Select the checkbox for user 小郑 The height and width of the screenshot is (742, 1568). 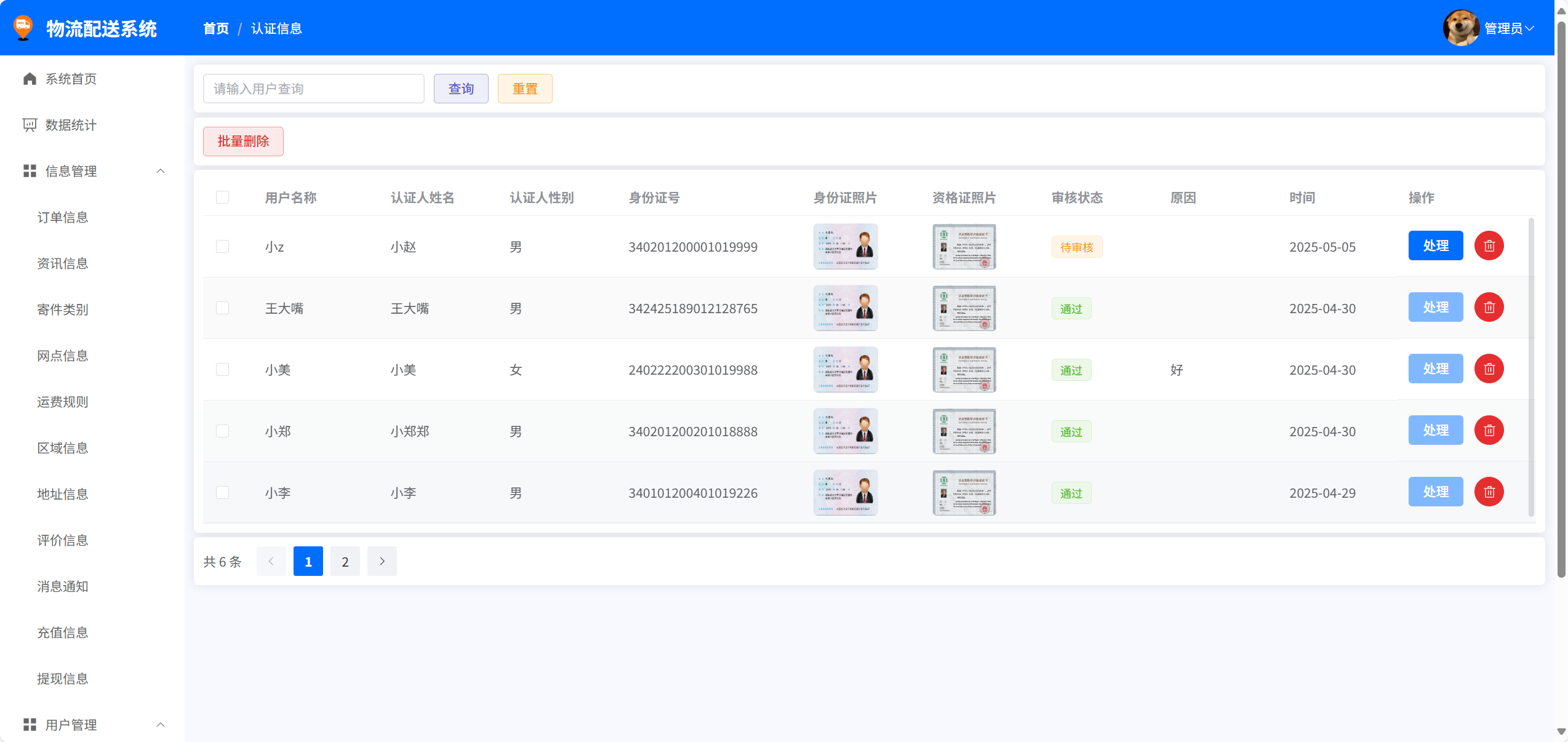coord(222,431)
